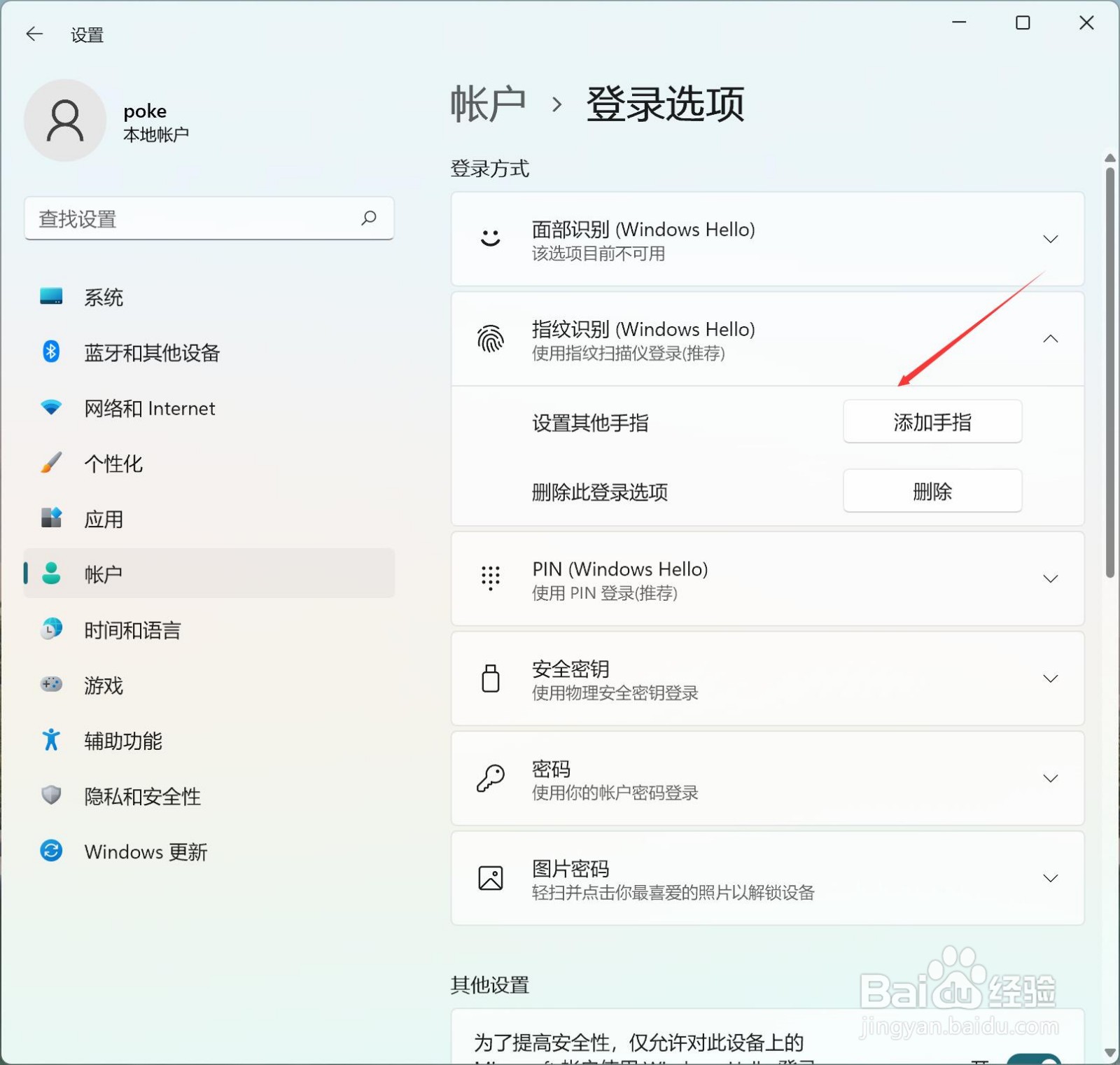This screenshot has width=1120, height=1065.
Task: Click the 其他设置 heading
Action: tap(490, 984)
